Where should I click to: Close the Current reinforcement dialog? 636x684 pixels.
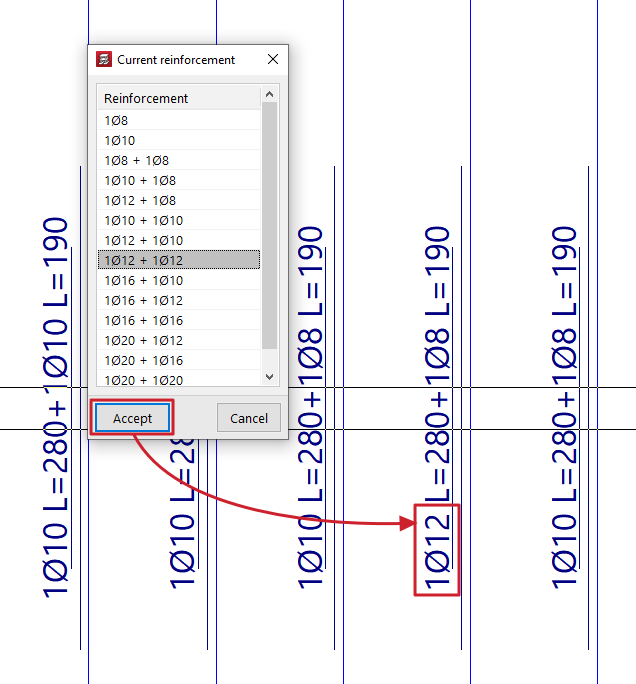click(x=273, y=59)
